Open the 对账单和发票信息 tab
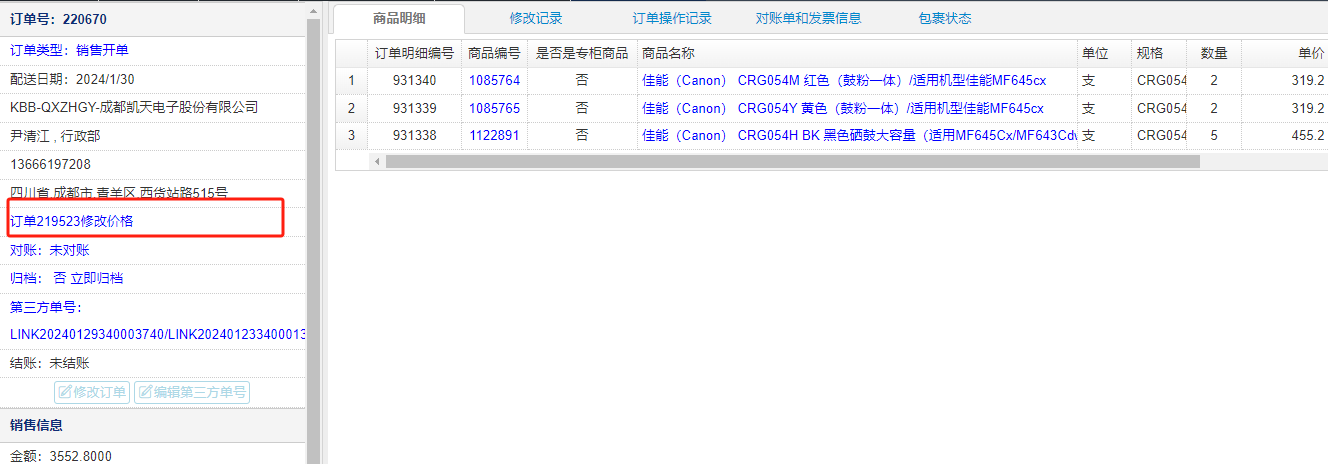 coord(808,18)
